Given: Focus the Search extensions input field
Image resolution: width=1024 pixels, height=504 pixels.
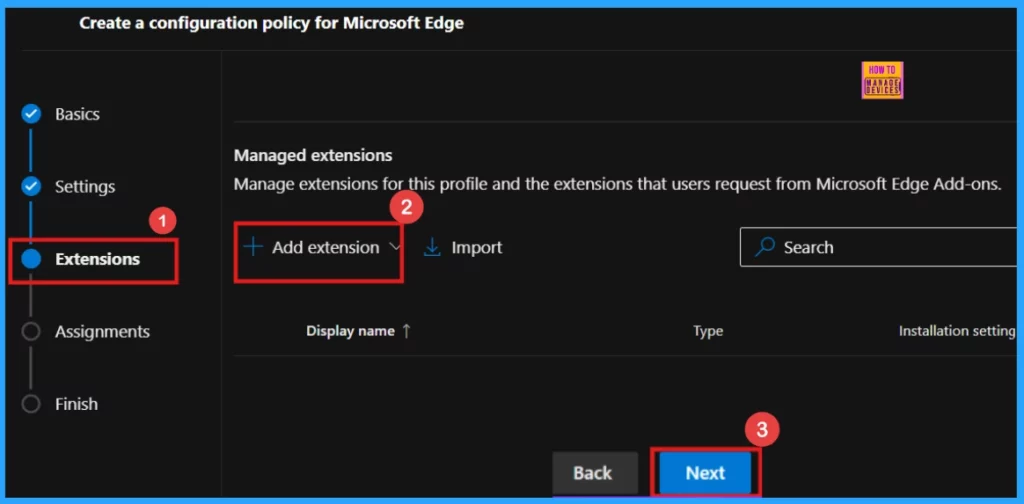Looking at the screenshot, I should click(x=878, y=247).
